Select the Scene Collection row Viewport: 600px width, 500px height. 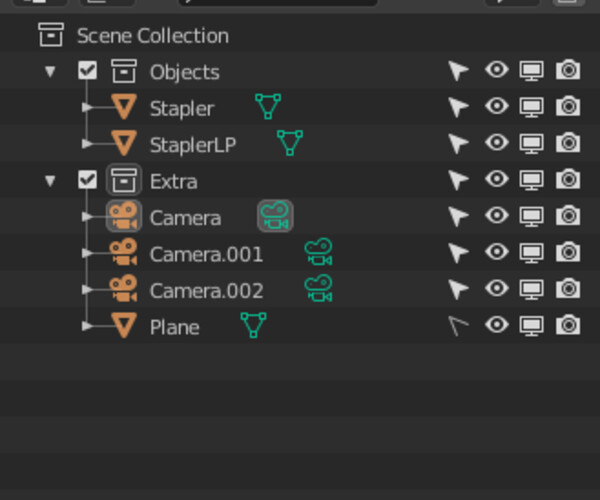click(152, 36)
